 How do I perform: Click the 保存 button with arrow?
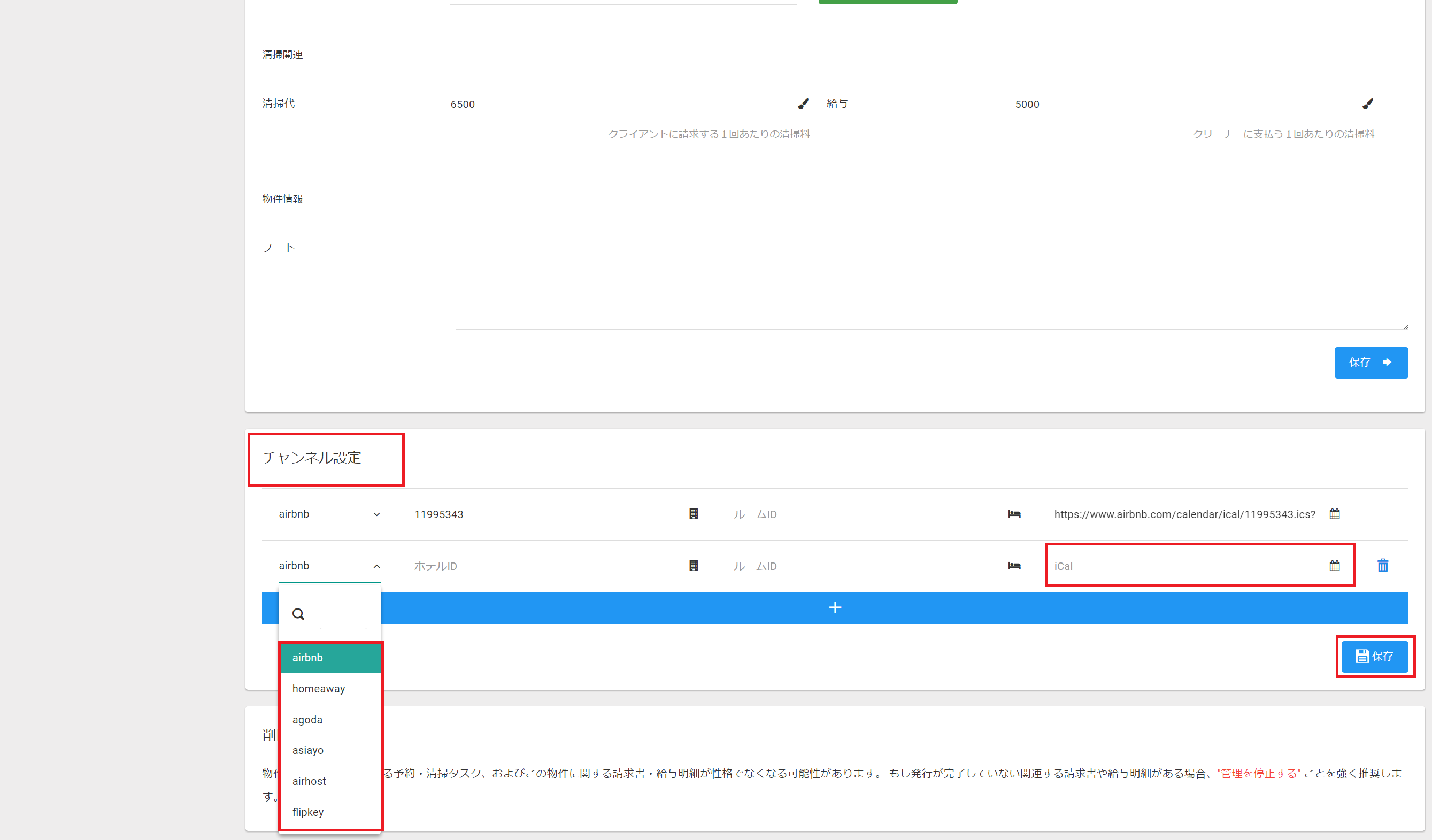point(1371,362)
